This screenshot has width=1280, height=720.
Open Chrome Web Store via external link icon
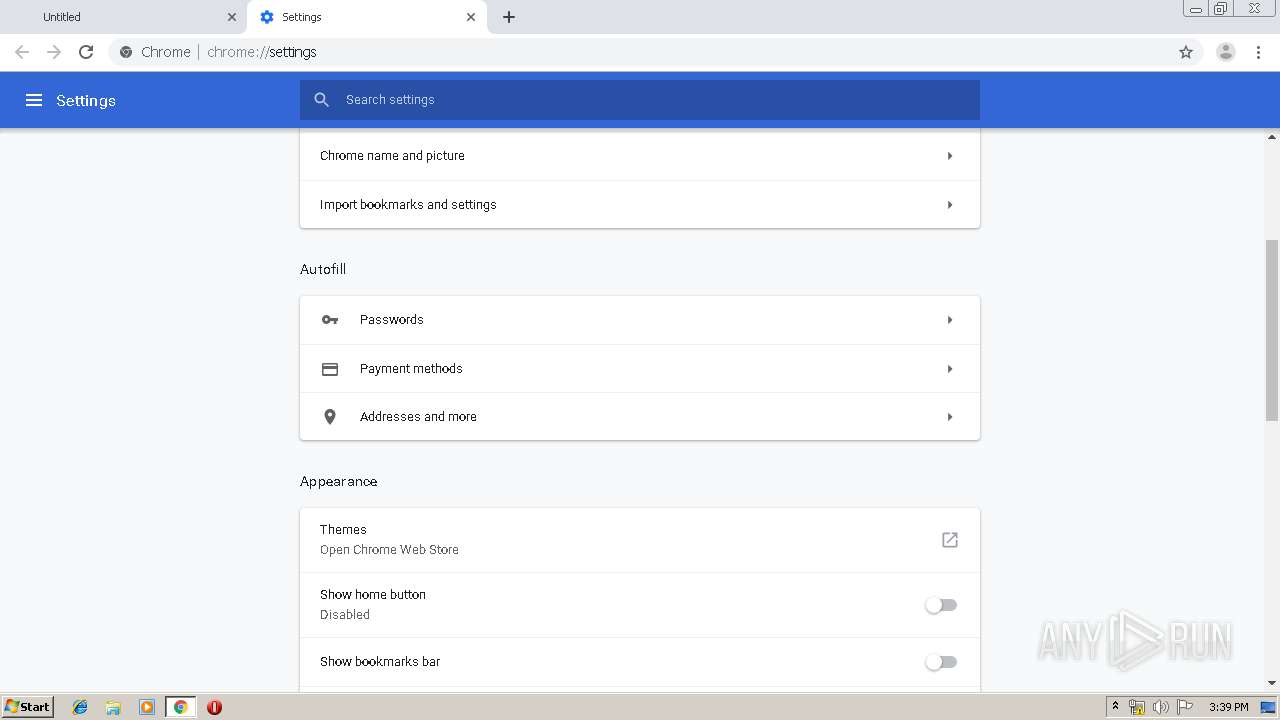point(950,540)
